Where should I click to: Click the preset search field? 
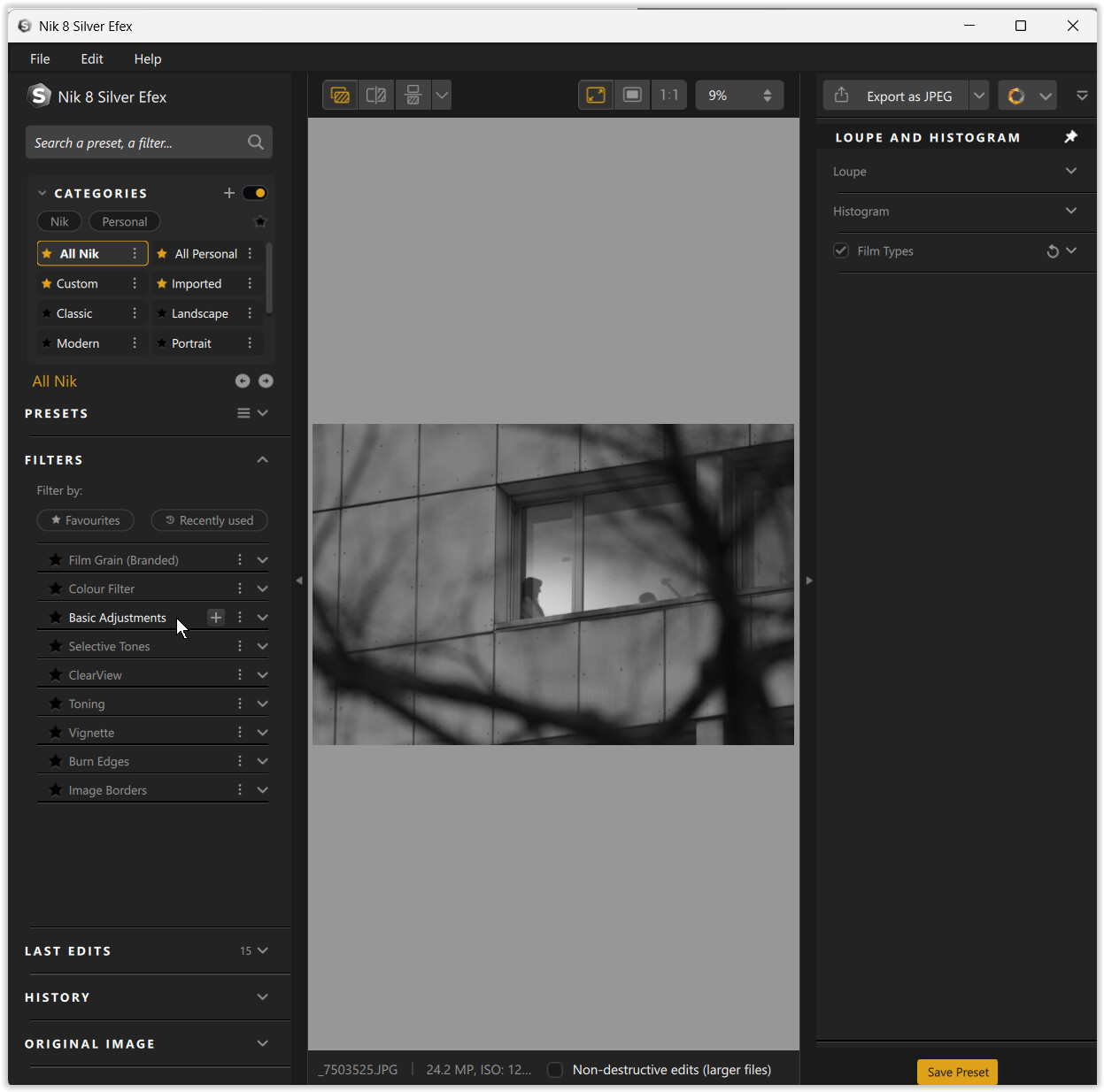point(137,142)
